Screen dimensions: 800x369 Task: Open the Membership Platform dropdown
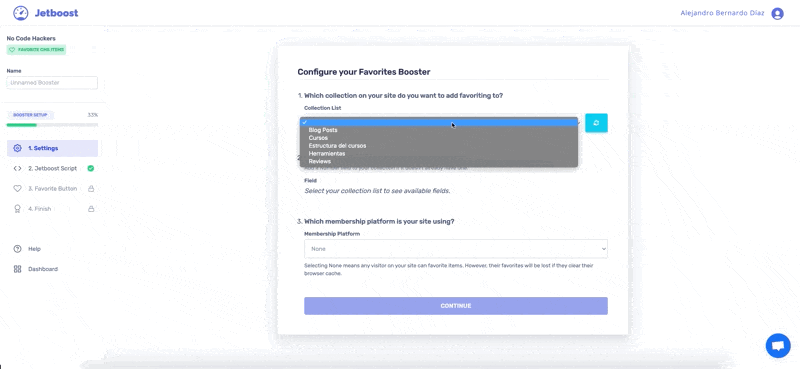(x=456, y=249)
